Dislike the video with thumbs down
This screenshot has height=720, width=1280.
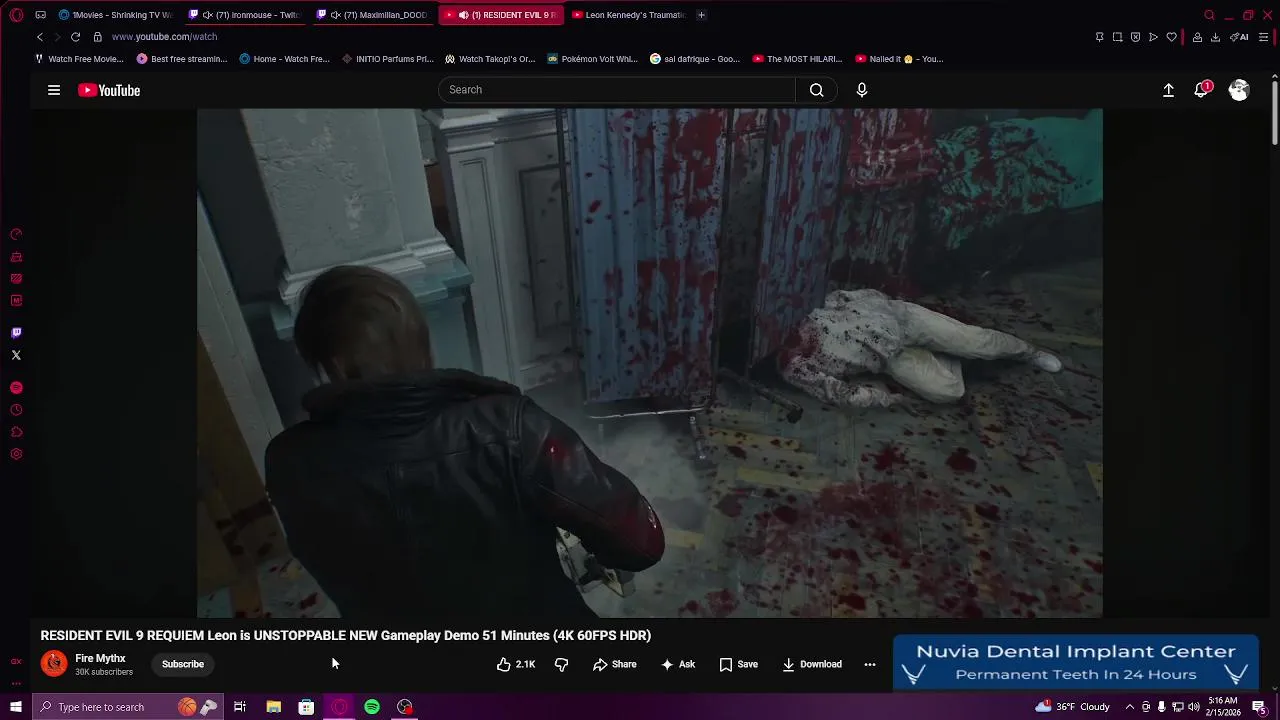[561, 664]
